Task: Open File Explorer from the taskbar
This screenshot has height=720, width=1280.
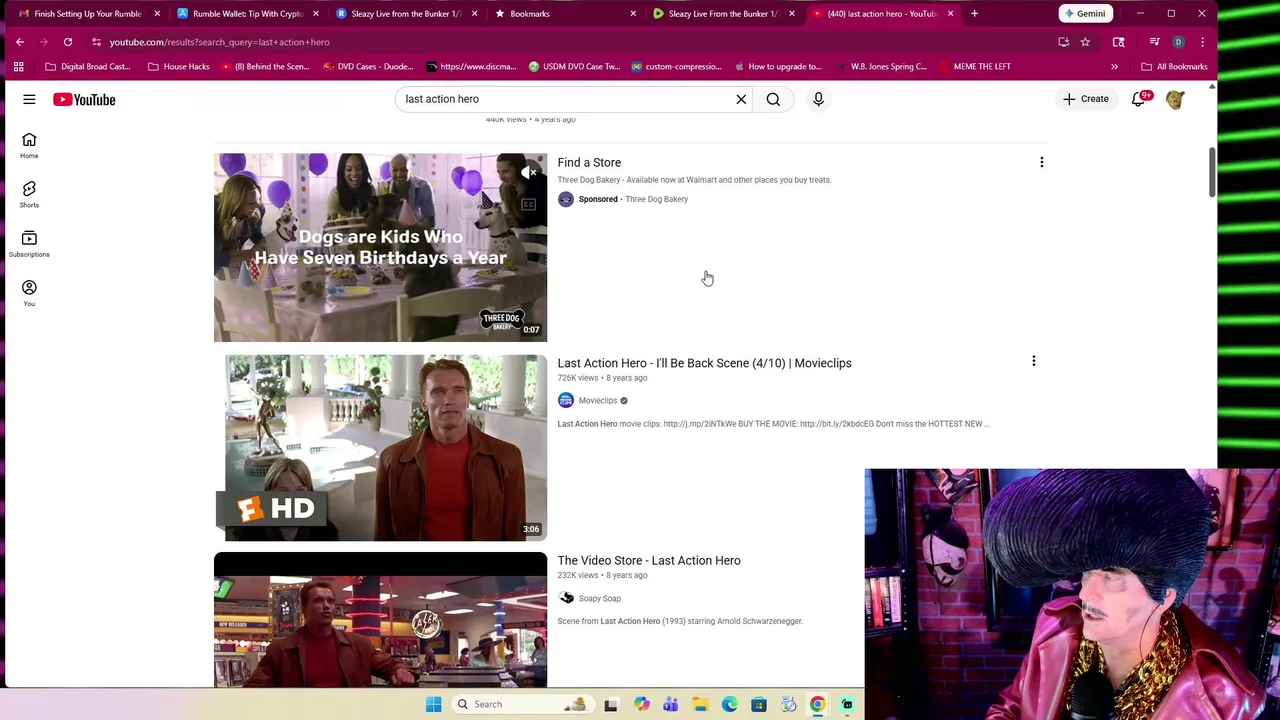Action: tap(700, 704)
